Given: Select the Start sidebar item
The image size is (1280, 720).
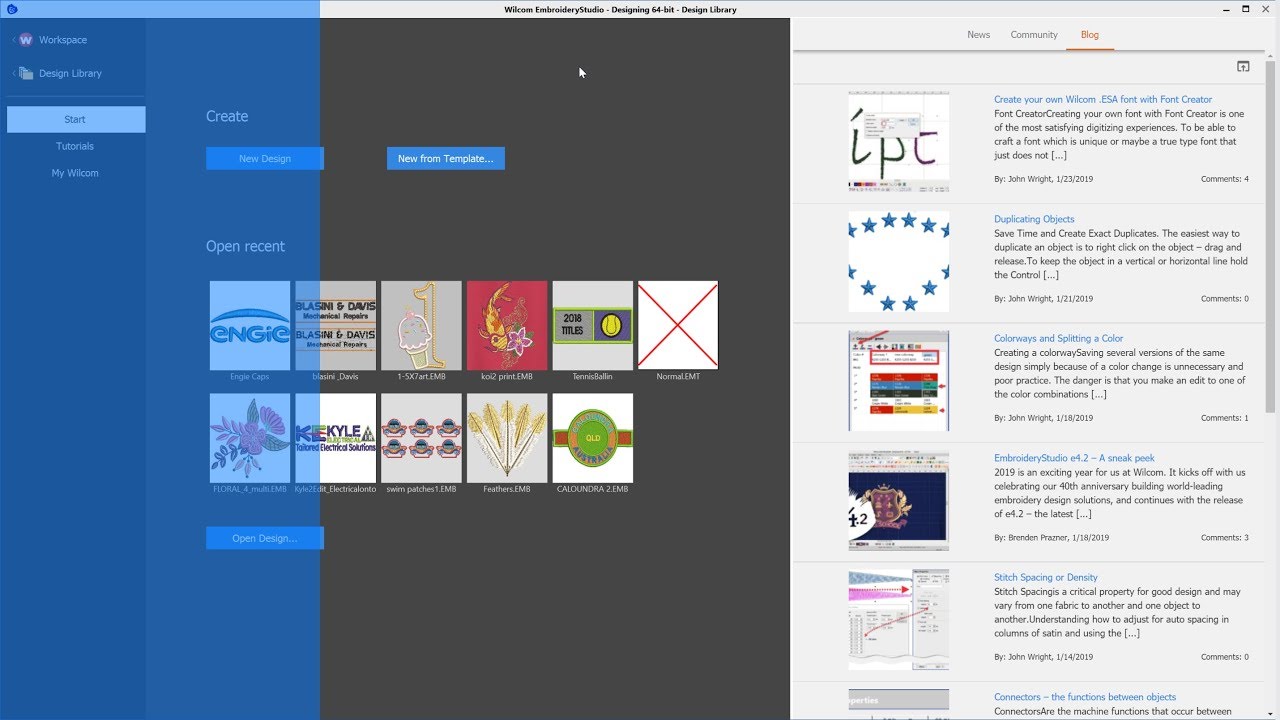Looking at the screenshot, I should click(x=75, y=119).
